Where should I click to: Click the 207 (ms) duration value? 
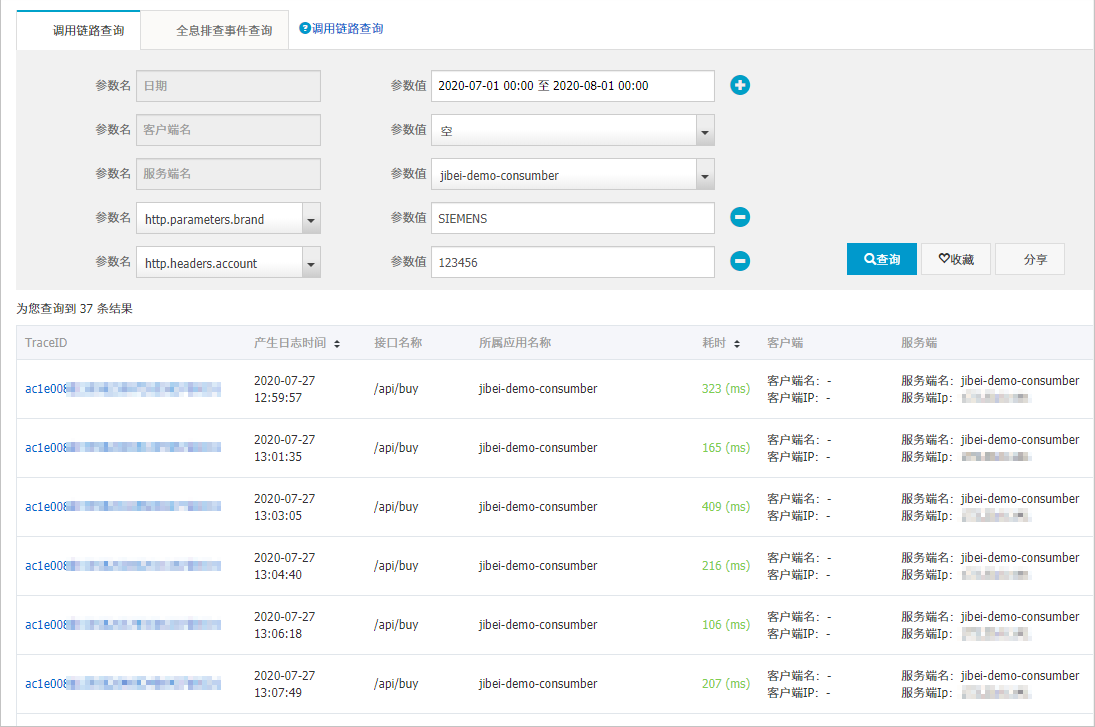(x=726, y=684)
